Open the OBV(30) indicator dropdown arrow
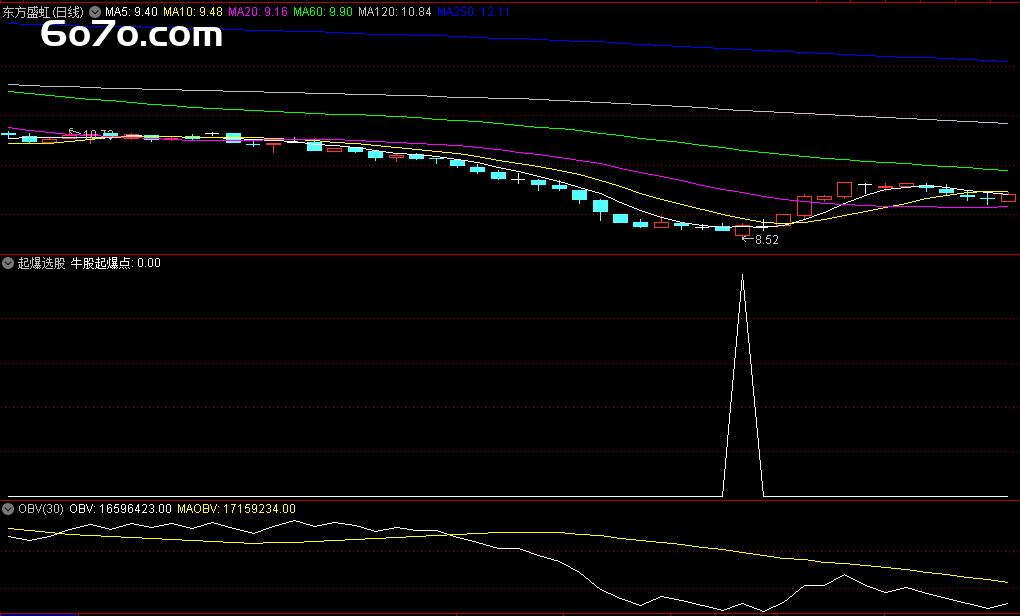1020x616 pixels. (x=9, y=509)
